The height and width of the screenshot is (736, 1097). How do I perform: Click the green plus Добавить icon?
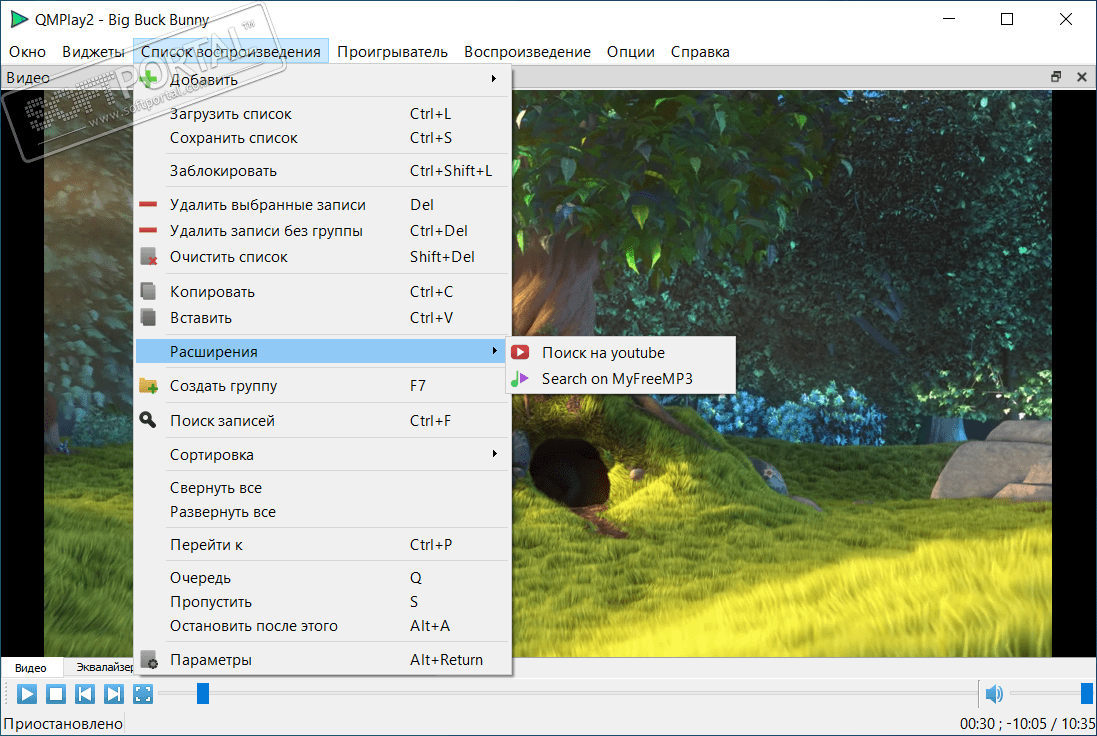coord(148,79)
